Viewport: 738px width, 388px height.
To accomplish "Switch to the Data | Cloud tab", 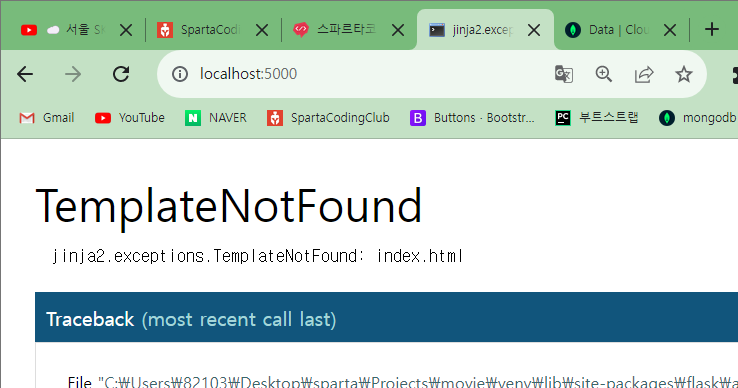I will click(x=619, y=30).
